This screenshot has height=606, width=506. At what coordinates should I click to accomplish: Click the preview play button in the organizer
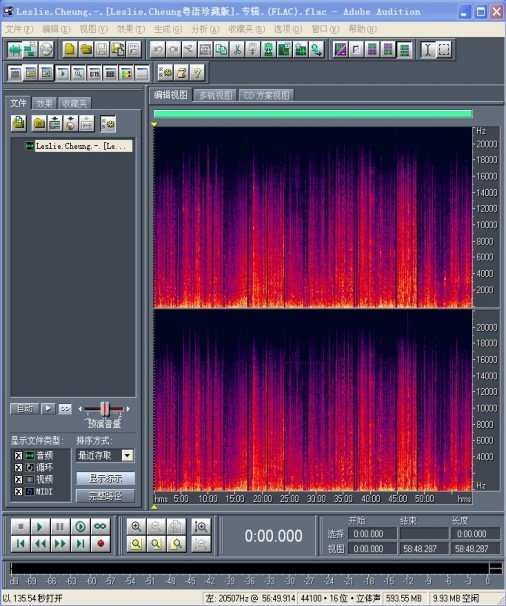pyautogui.click(x=48, y=409)
